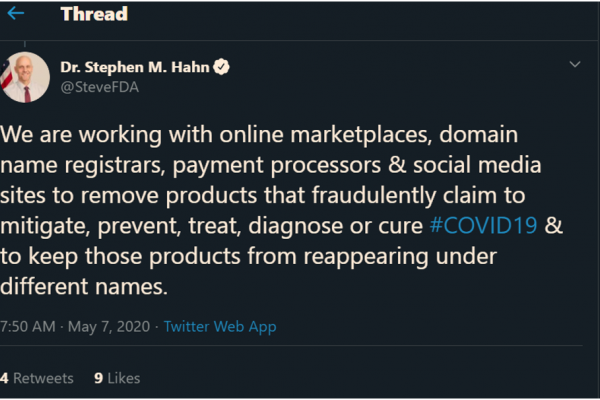600x400 pixels.
Task: Click the Thread header title
Action: [93, 14]
